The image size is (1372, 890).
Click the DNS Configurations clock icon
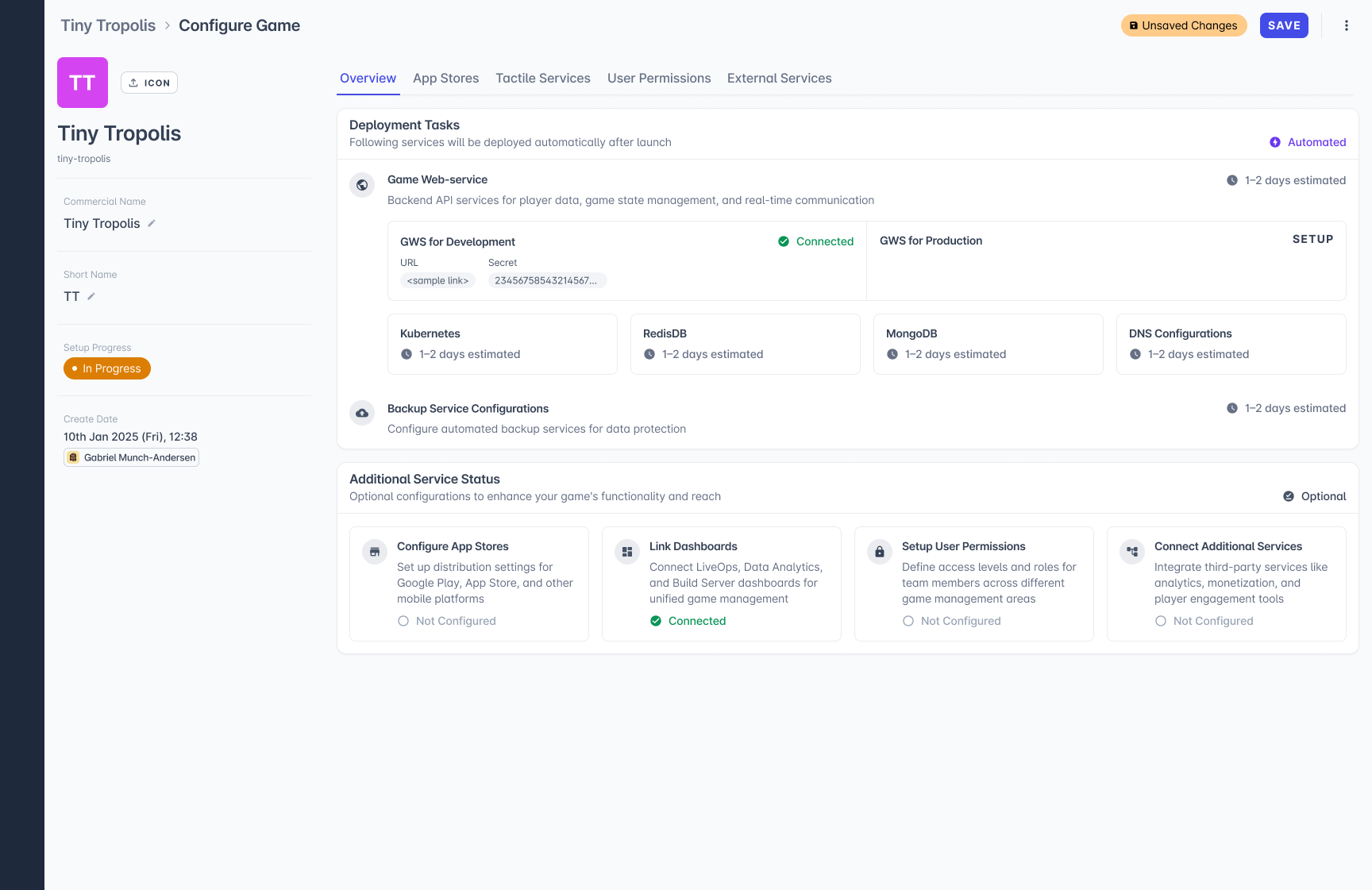(x=1135, y=354)
